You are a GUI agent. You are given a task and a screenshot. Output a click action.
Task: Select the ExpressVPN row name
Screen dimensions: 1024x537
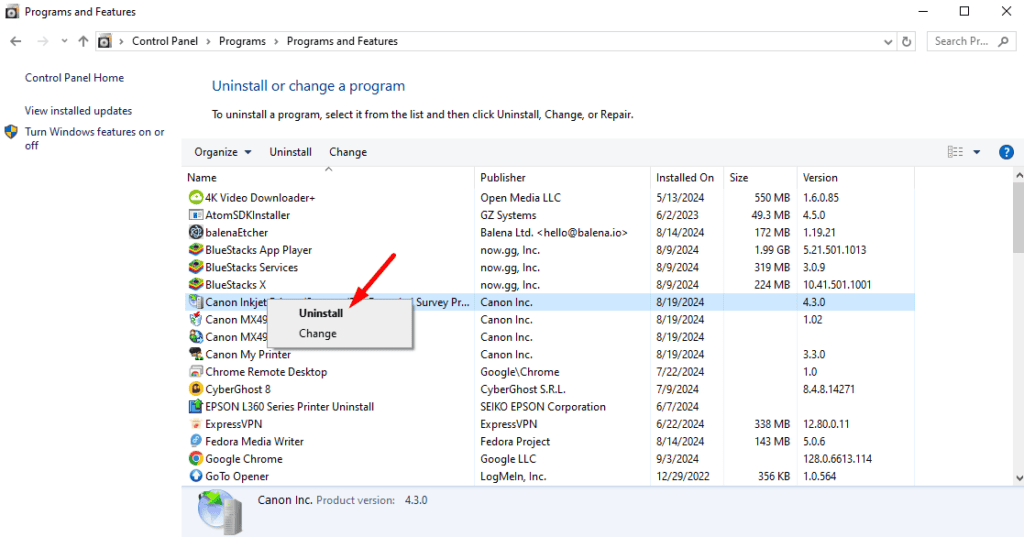[233, 424]
